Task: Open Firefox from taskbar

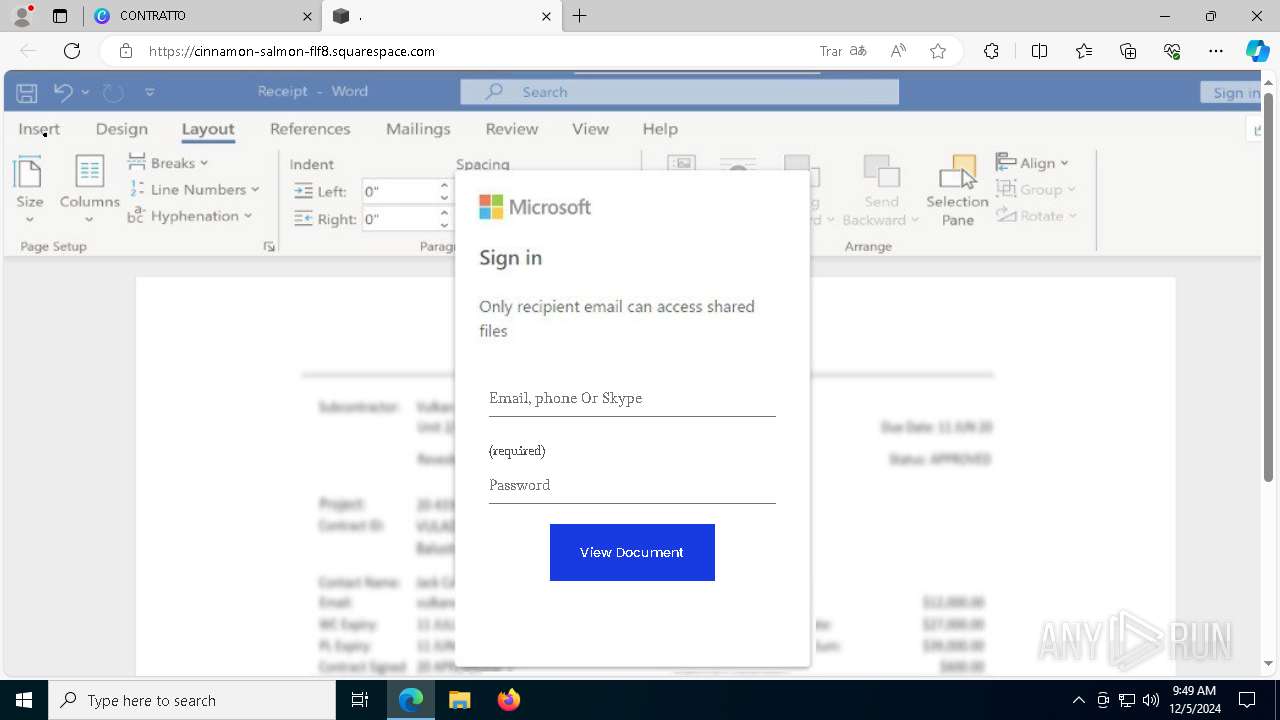Action: point(508,700)
